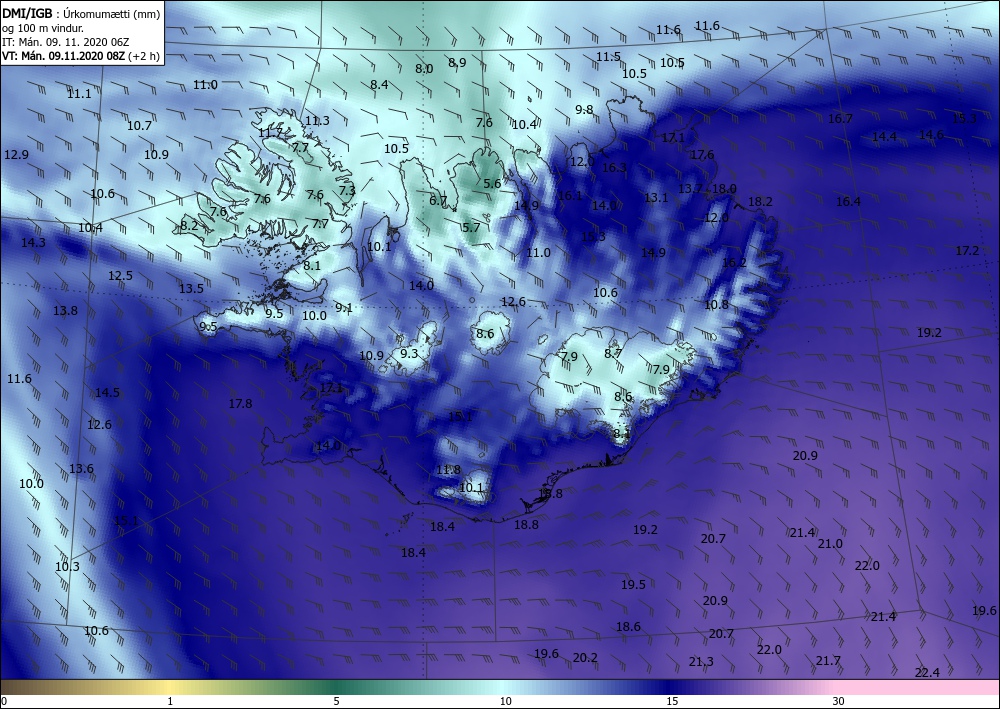Click the 17.2 value label
The height and width of the screenshot is (709, 1000).
tap(967, 251)
